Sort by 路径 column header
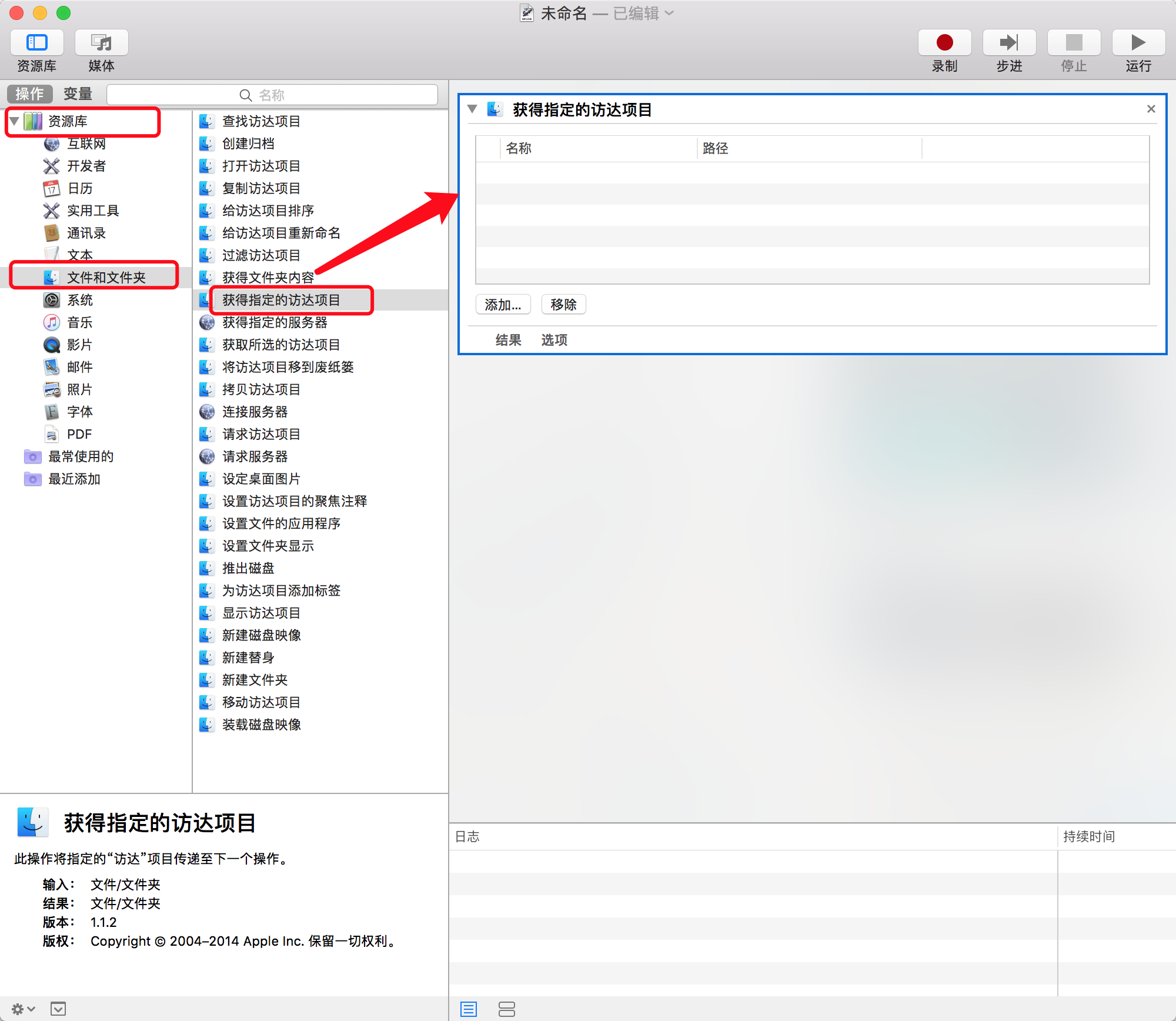1176x1021 pixels. (810, 148)
